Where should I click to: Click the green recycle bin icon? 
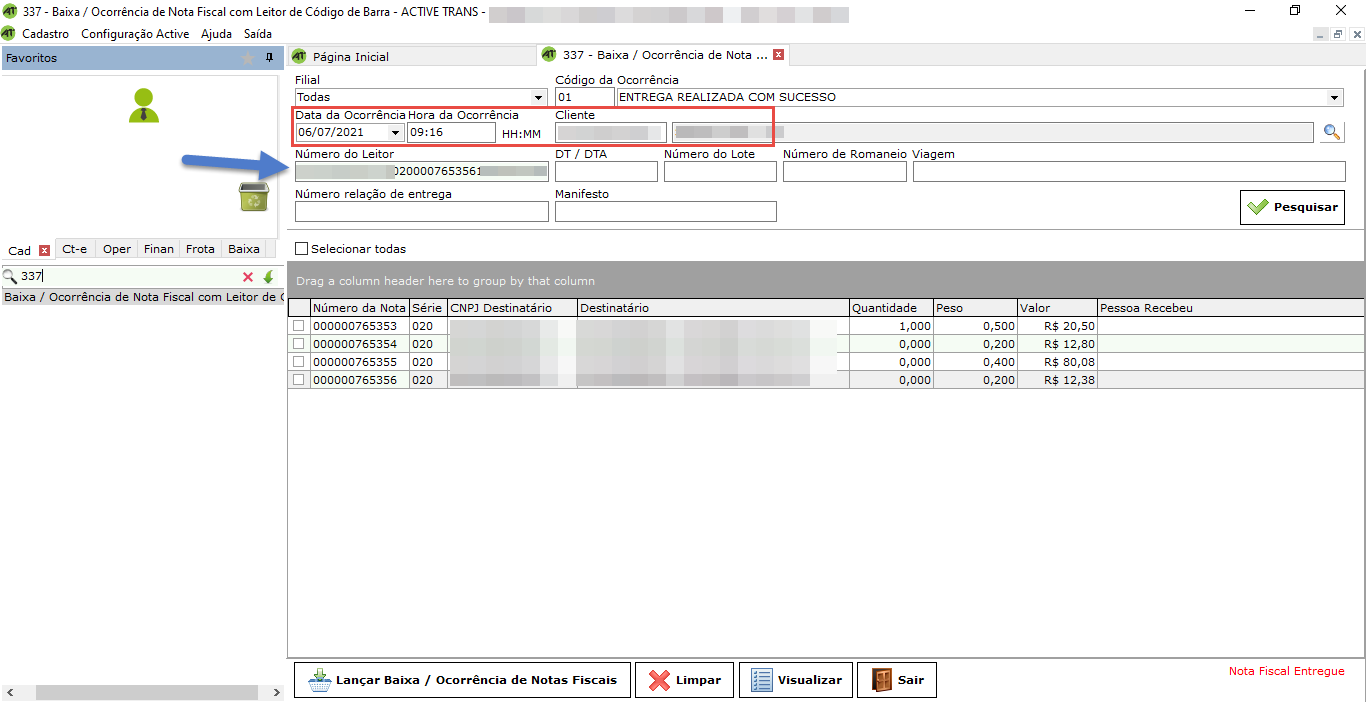point(254,196)
